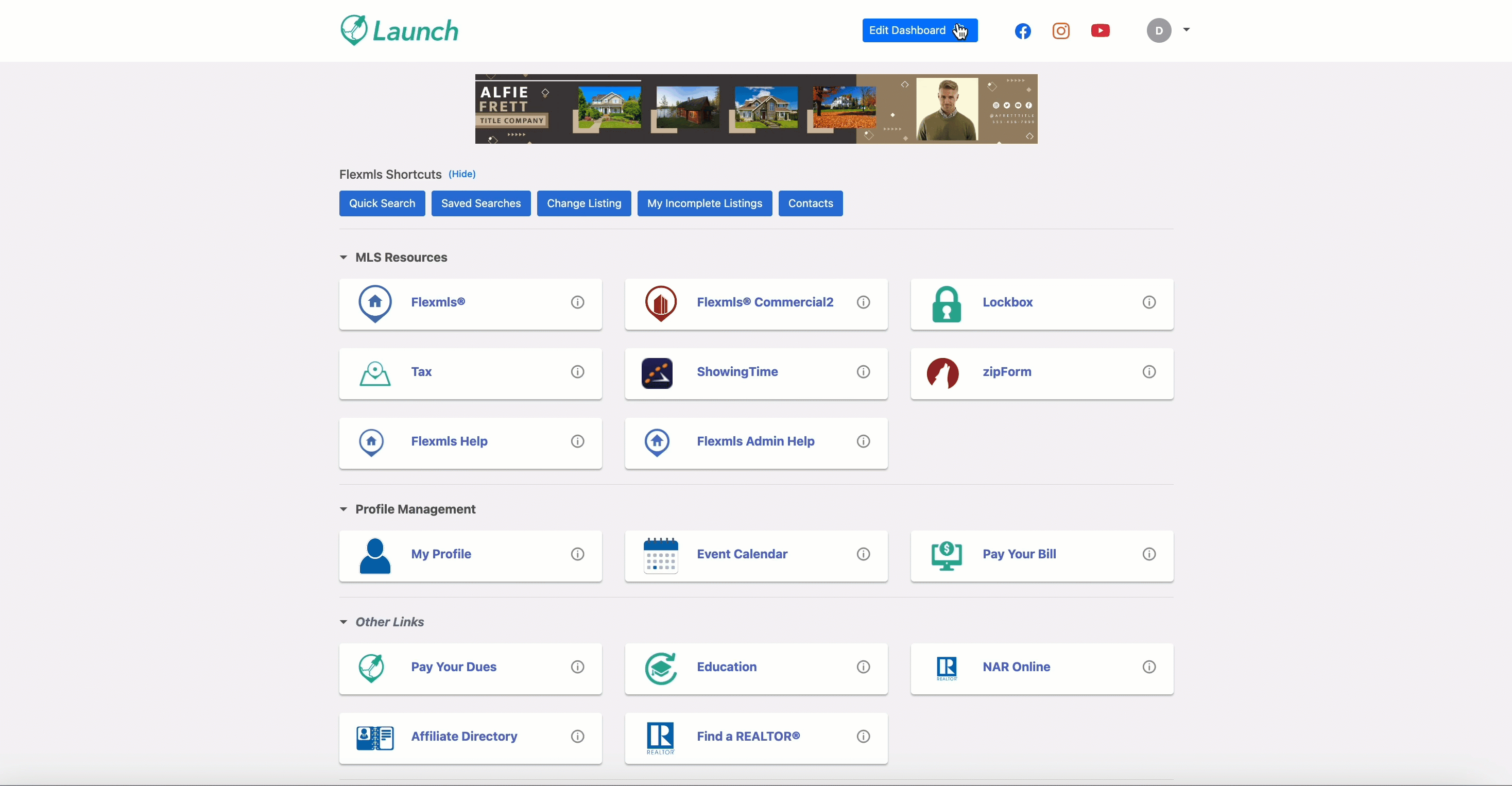The image size is (1512, 786).
Task: Open the NAR Online link
Action: [1016, 667]
